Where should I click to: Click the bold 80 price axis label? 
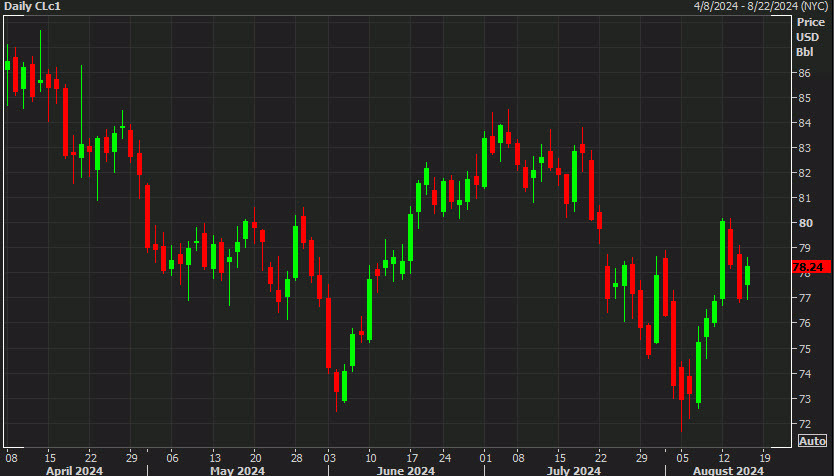805,223
